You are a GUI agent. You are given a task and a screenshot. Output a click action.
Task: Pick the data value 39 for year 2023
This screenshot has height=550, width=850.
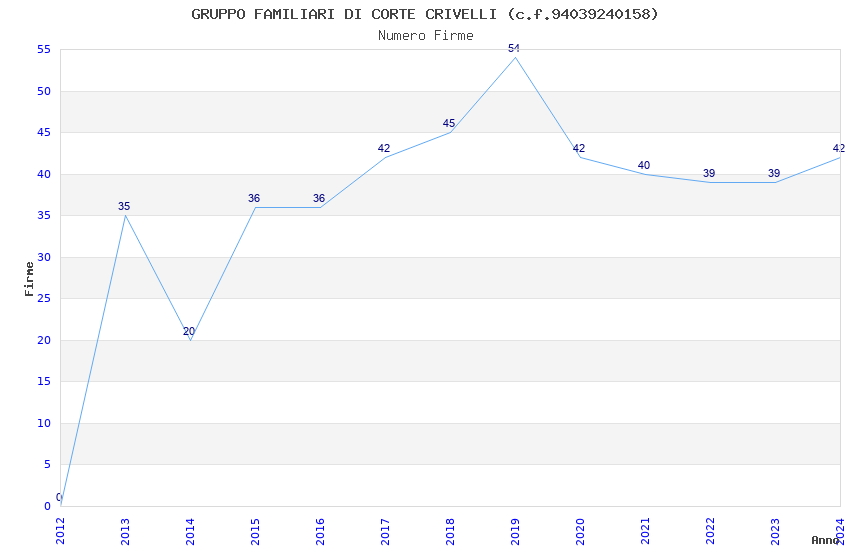tap(774, 173)
